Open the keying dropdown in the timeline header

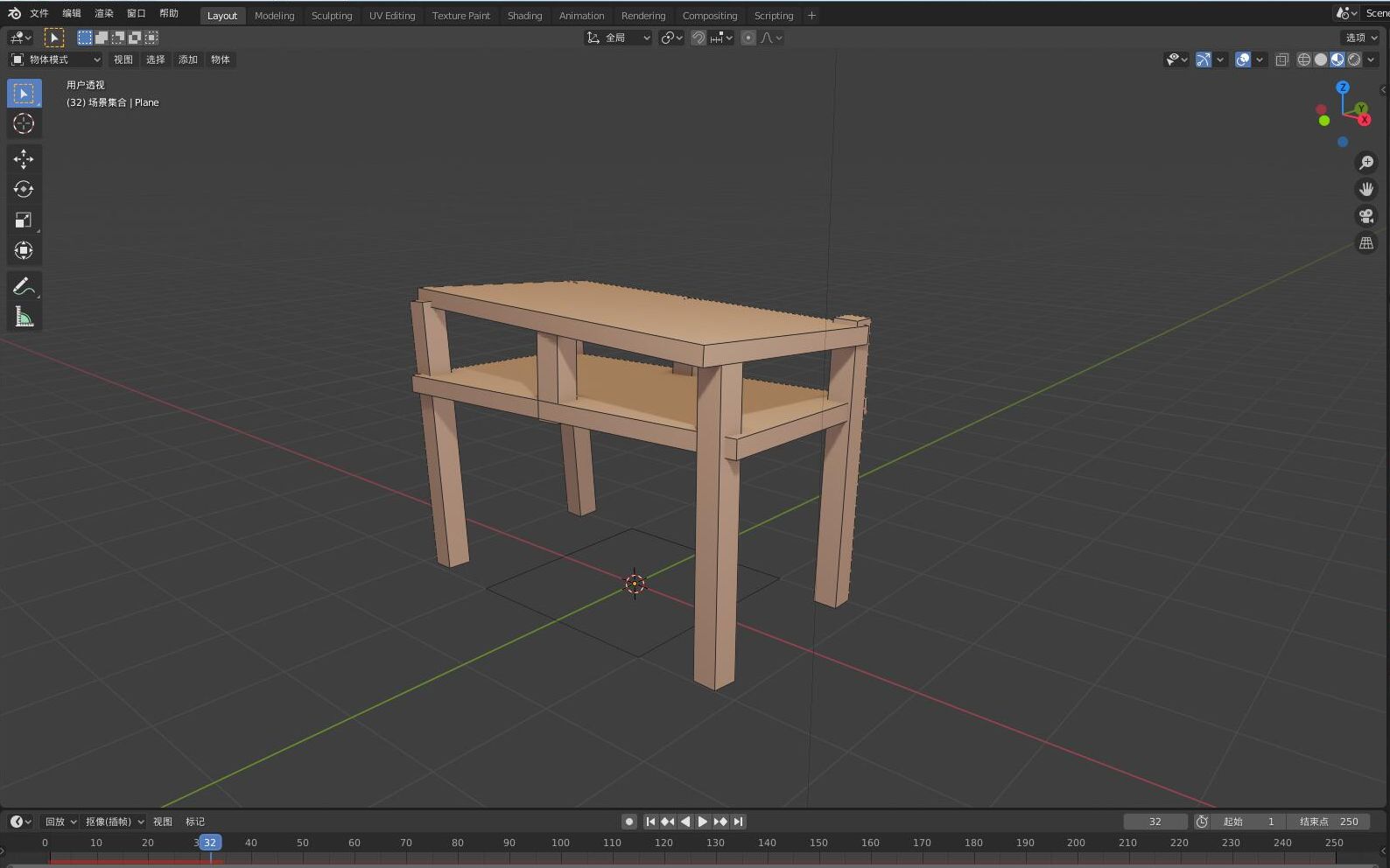click(114, 822)
